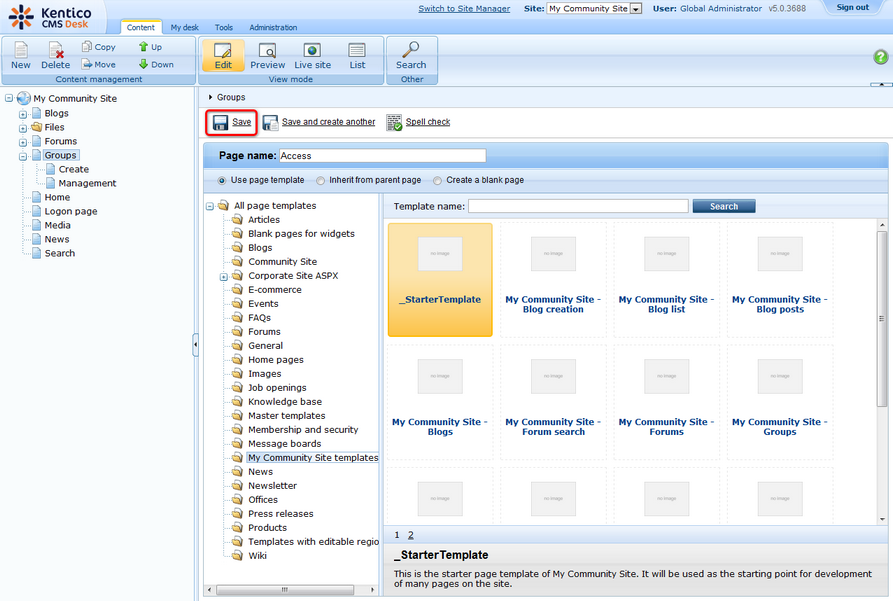Click the Spell check icon

(394, 122)
